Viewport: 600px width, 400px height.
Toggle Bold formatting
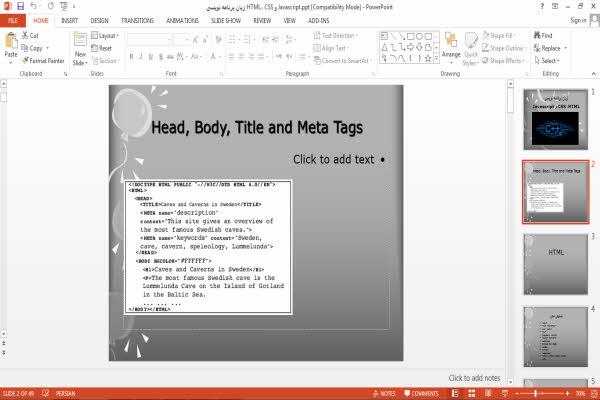pyautogui.click(x=131, y=57)
